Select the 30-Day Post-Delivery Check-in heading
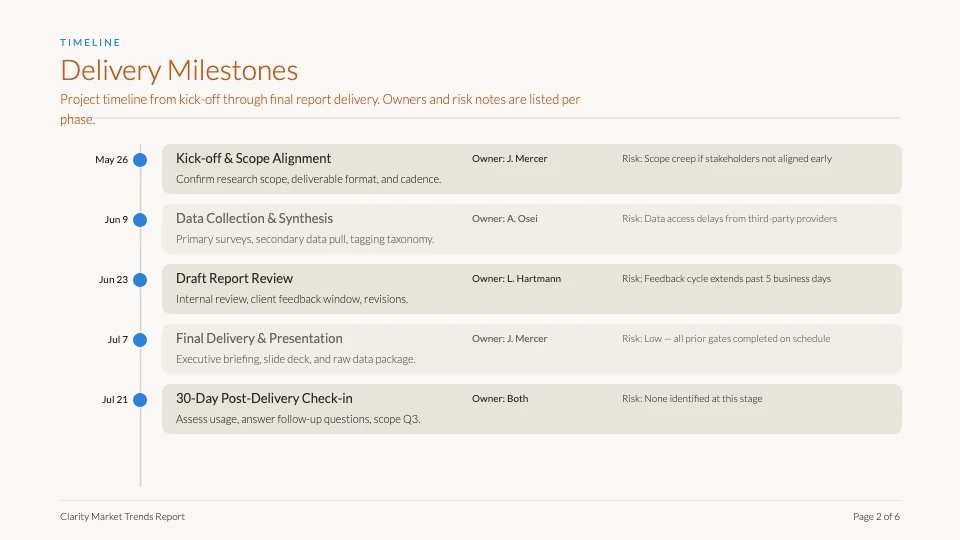 (264, 399)
